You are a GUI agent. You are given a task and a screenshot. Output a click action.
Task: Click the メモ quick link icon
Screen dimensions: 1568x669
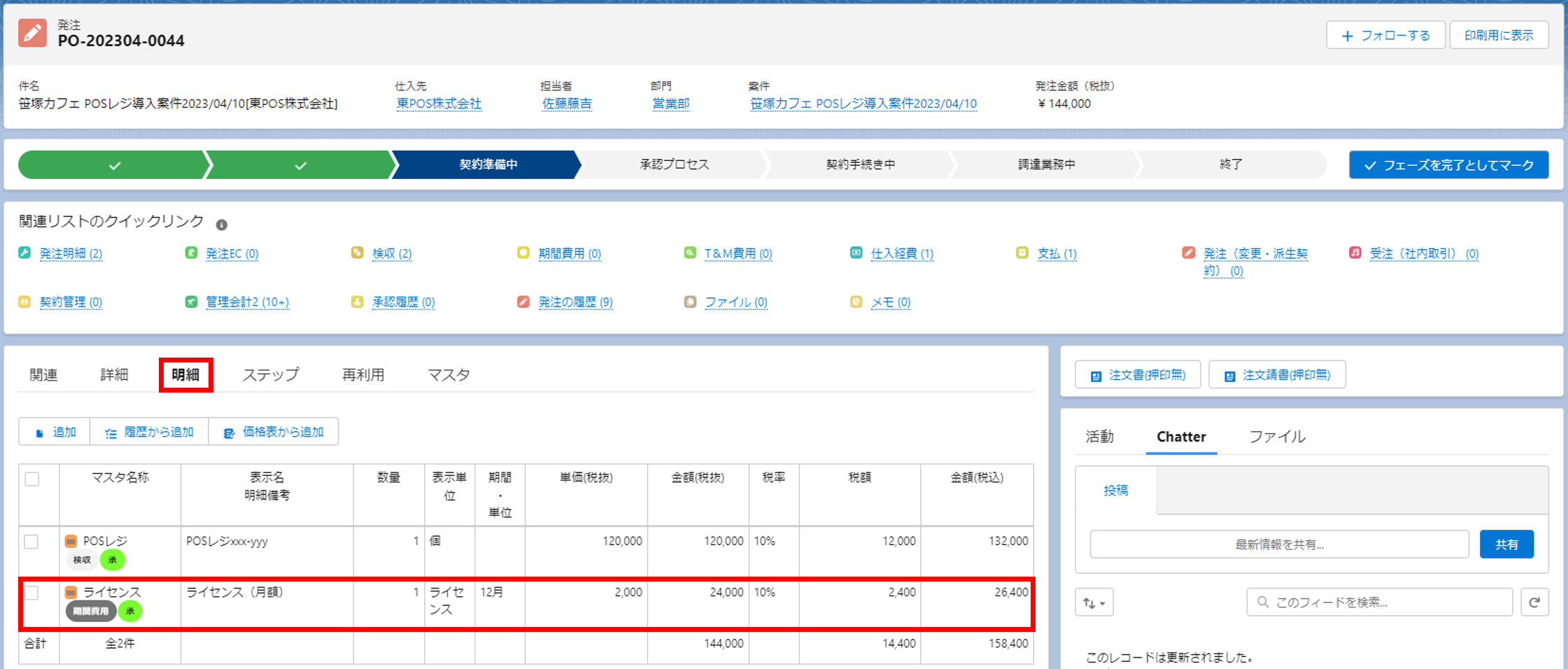(856, 302)
